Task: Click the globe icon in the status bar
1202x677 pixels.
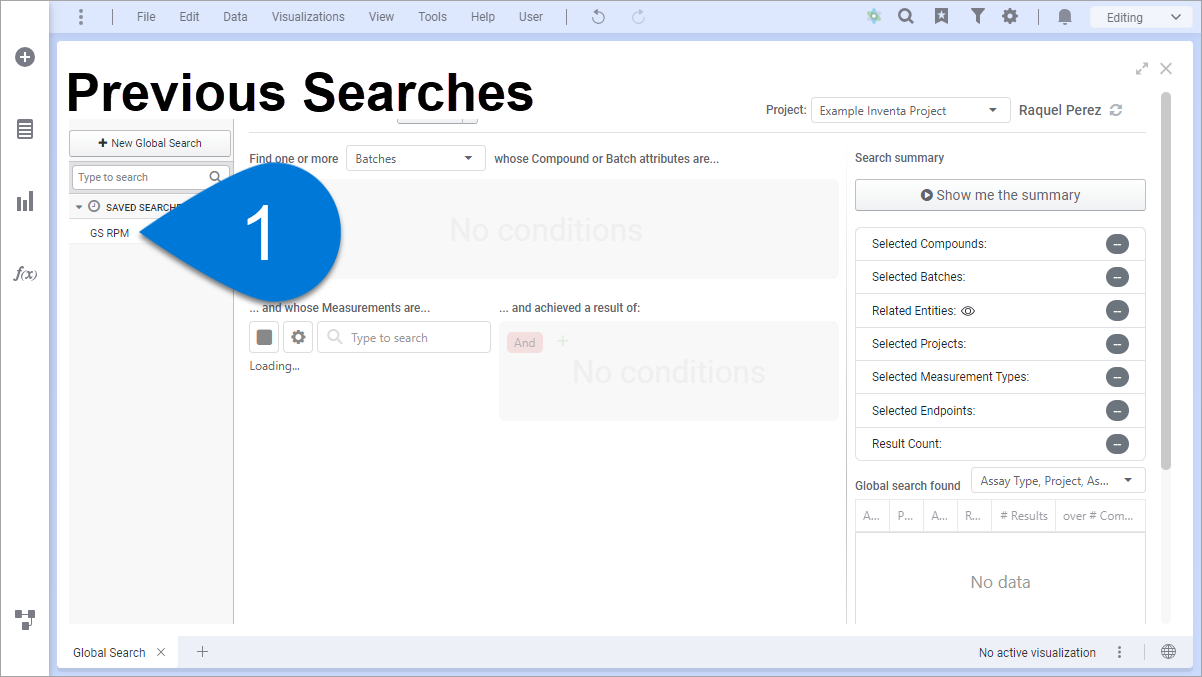Action: click(x=1168, y=652)
